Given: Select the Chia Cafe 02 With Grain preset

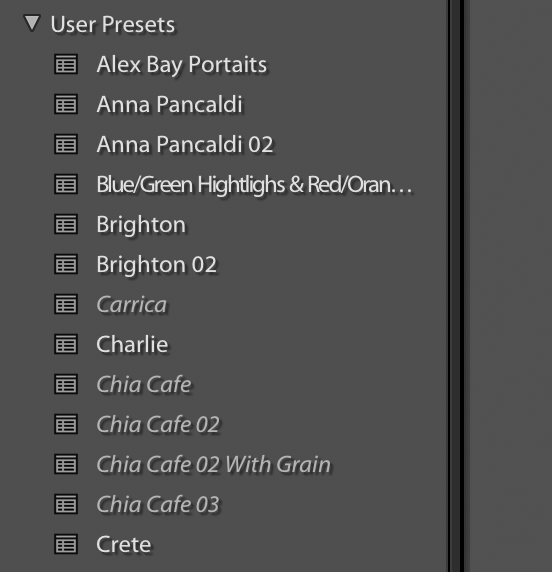Looking at the screenshot, I should [x=213, y=464].
